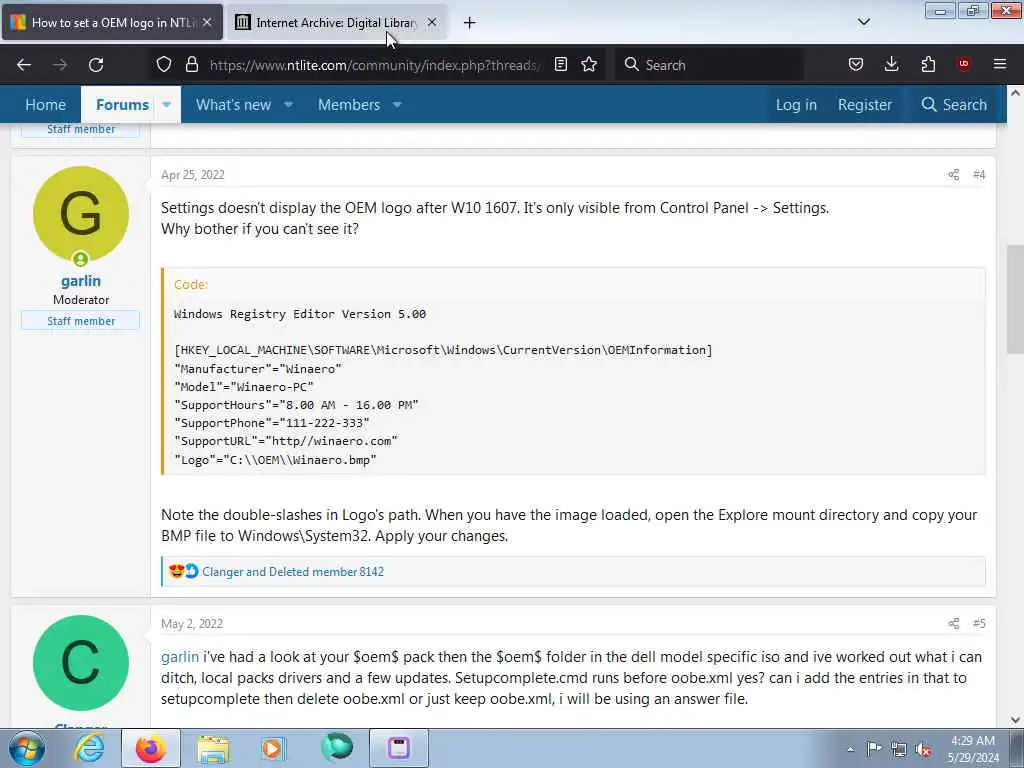Click the Log in link

point(796,104)
